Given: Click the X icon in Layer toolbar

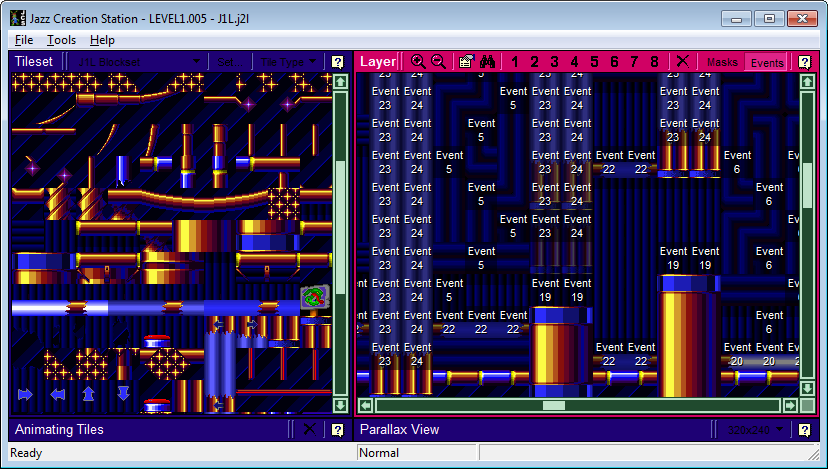Looking at the screenshot, I should (682, 61).
